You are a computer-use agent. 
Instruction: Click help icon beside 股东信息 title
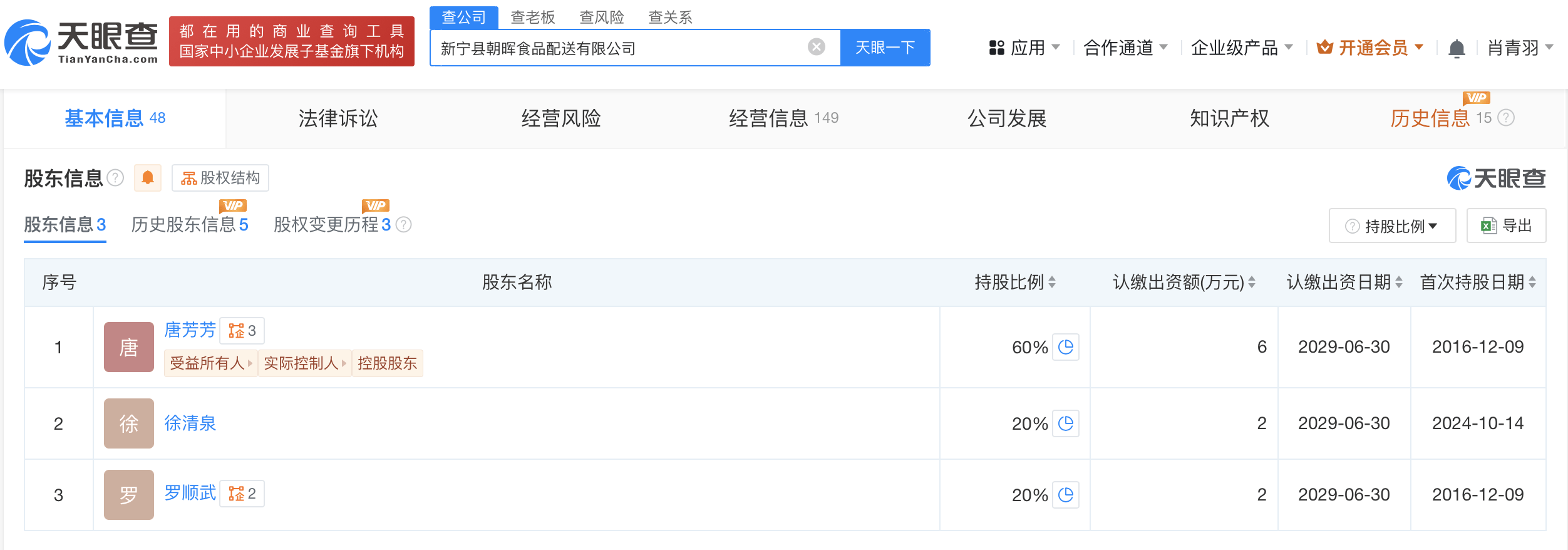coord(115,178)
